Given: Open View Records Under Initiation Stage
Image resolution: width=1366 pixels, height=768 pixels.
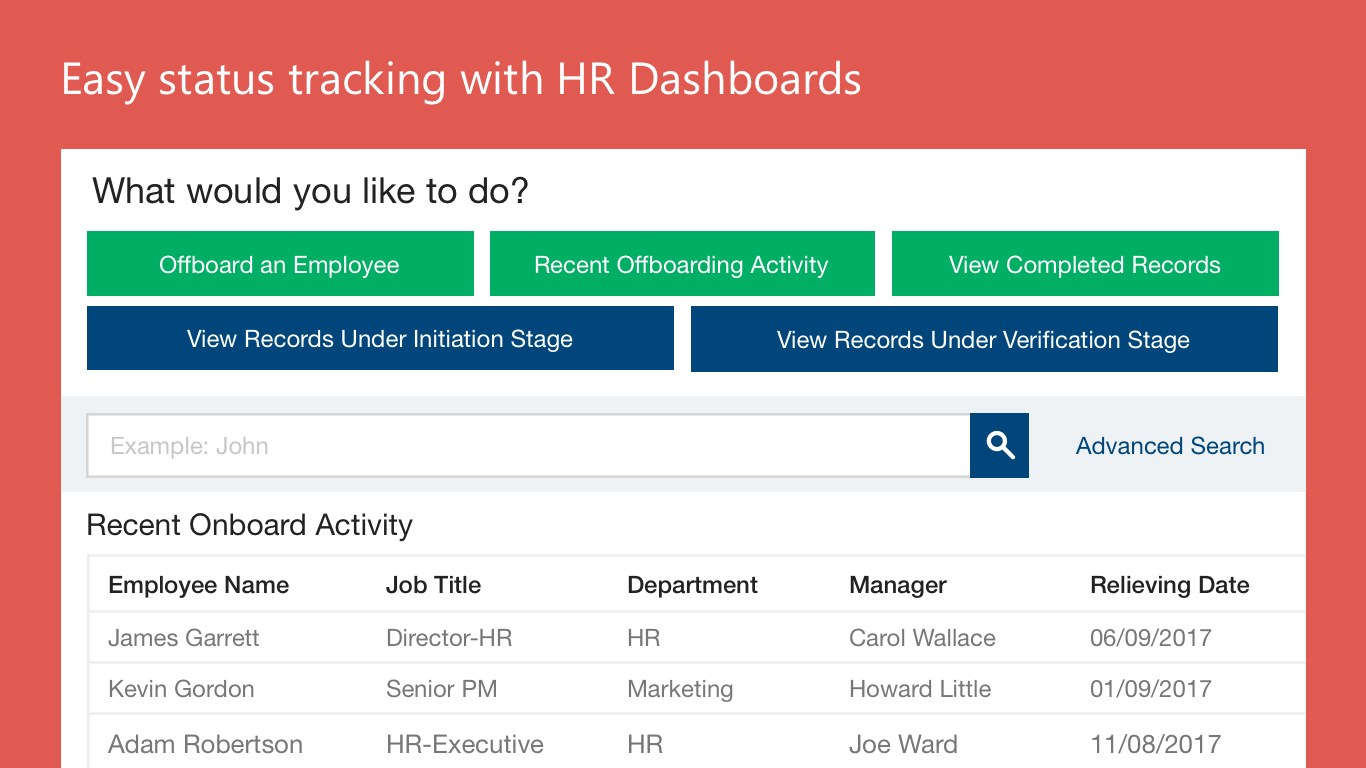Looking at the screenshot, I should [x=380, y=339].
